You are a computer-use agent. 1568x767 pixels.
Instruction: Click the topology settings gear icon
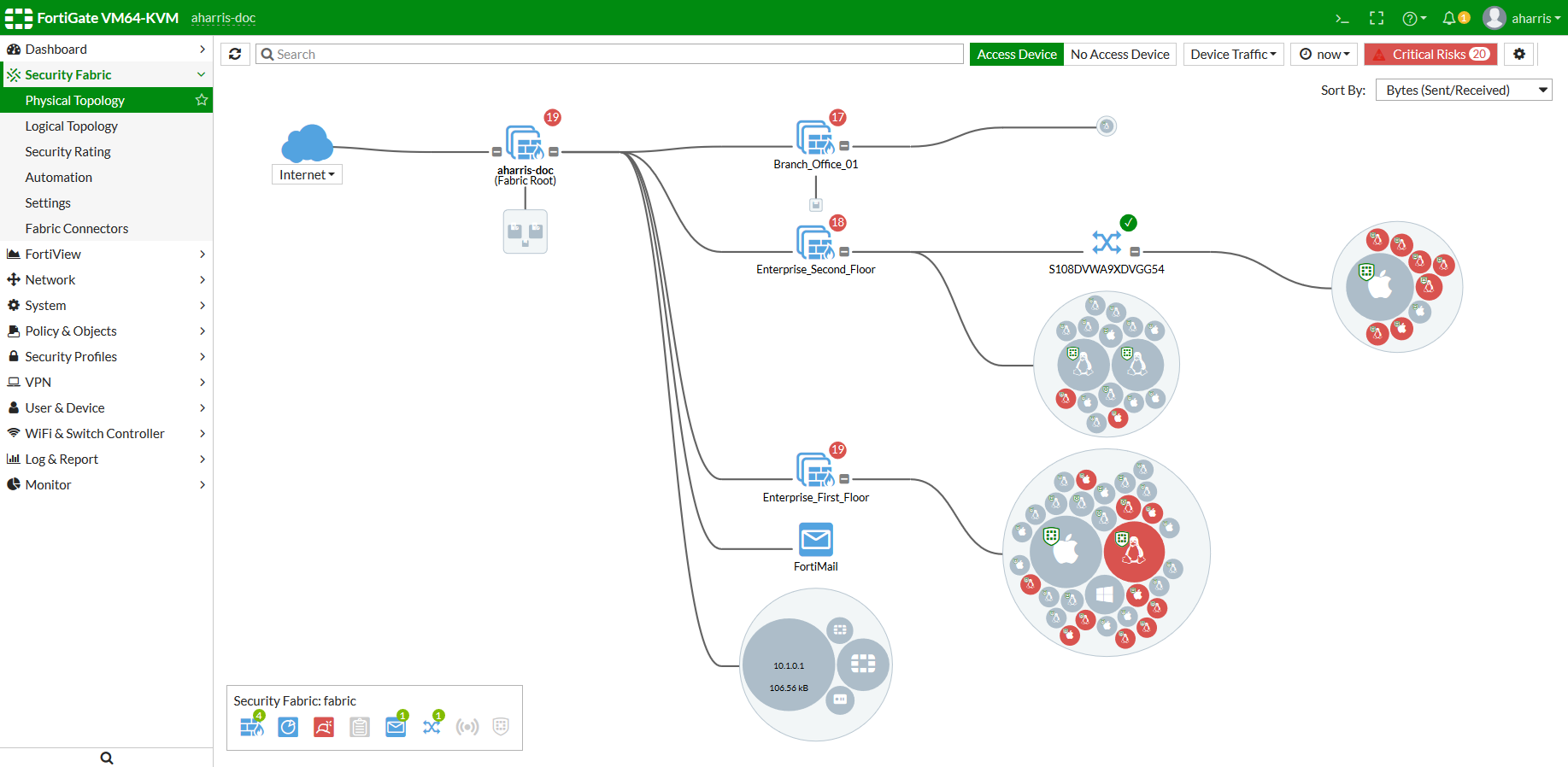pos(1519,54)
